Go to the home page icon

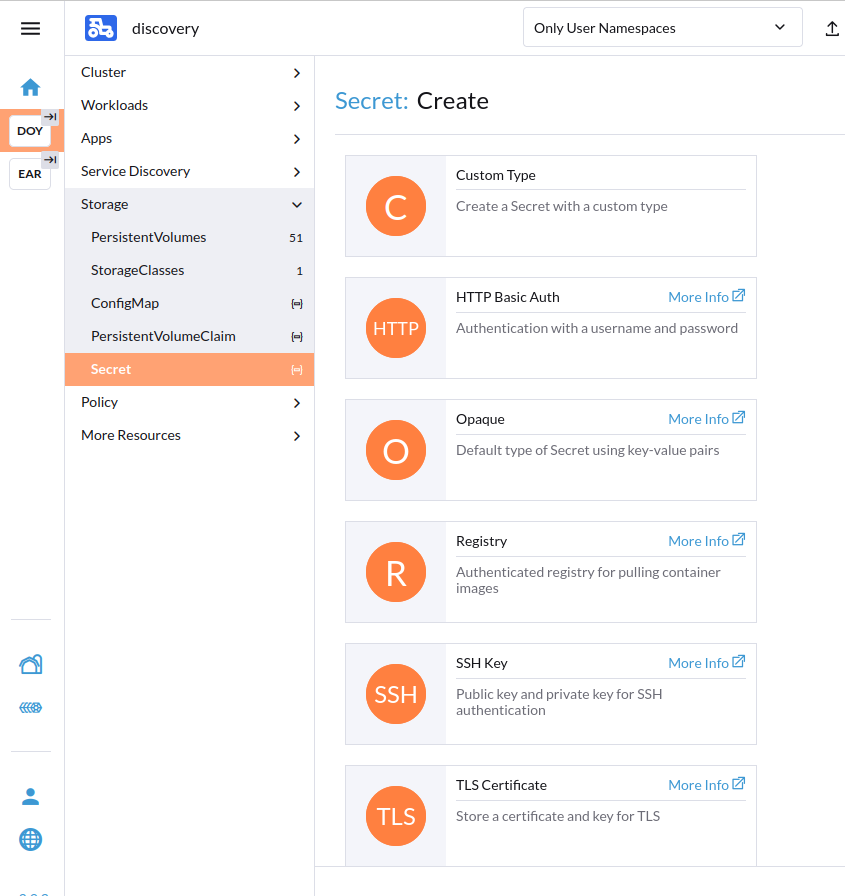coord(30,87)
